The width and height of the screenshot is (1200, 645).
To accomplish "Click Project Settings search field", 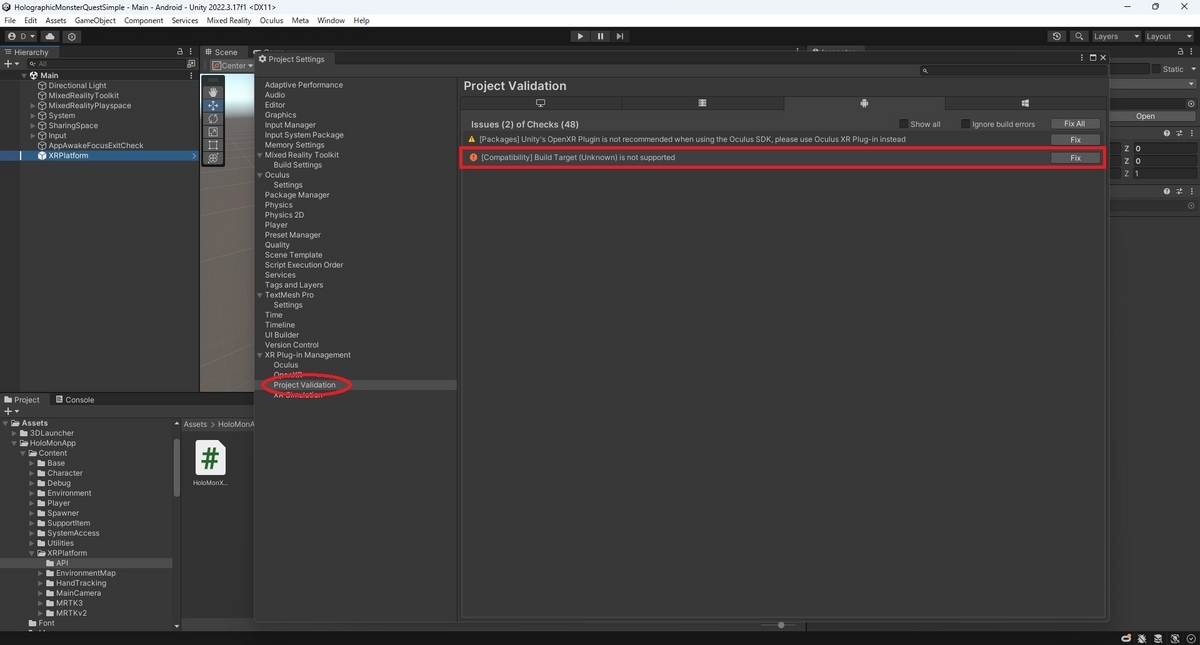I will pyautogui.click(x=1014, y=70).
